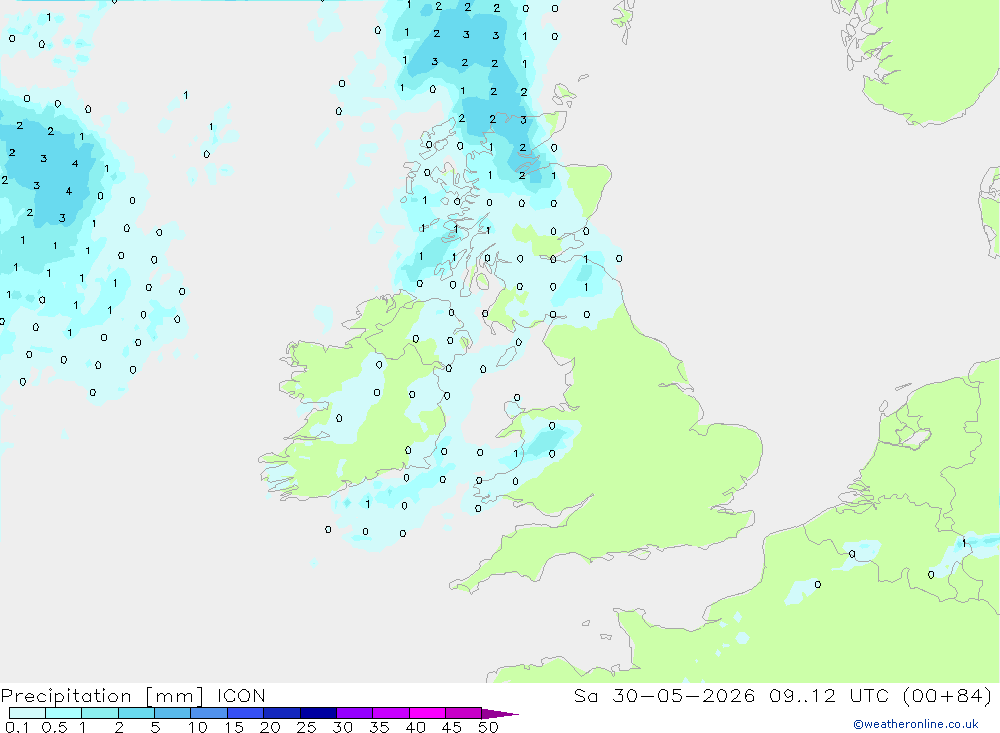This screenshot has height=733, width=1000.
Task: Select the 35–40 mm legend color box
Action: click(390, 713)
